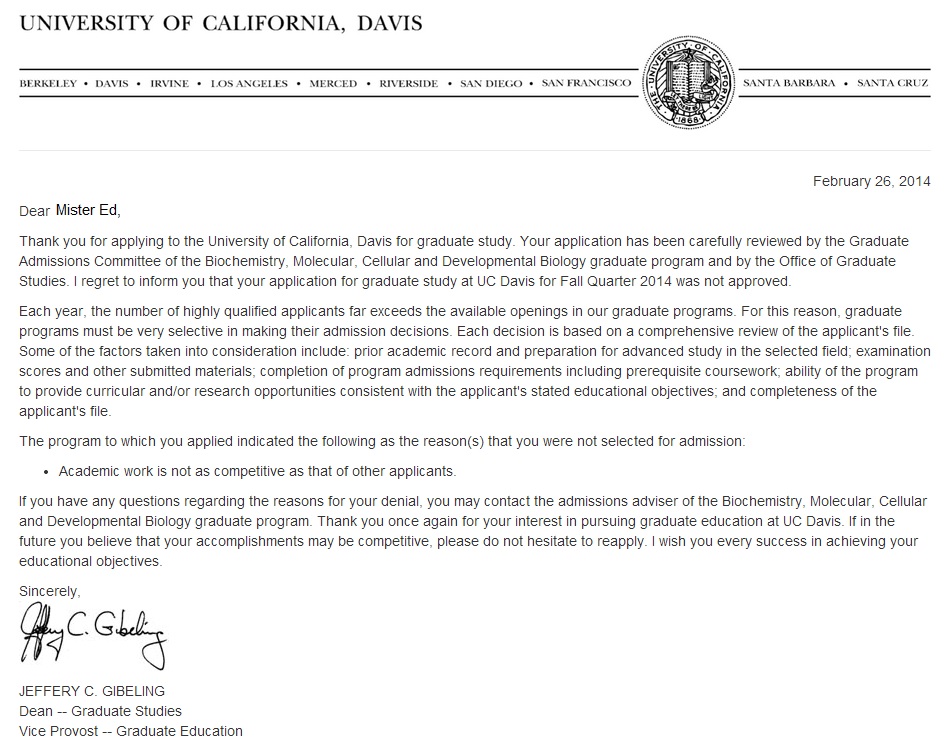Pick the Merced campus name
946x756 pixels.
point(333,84)
